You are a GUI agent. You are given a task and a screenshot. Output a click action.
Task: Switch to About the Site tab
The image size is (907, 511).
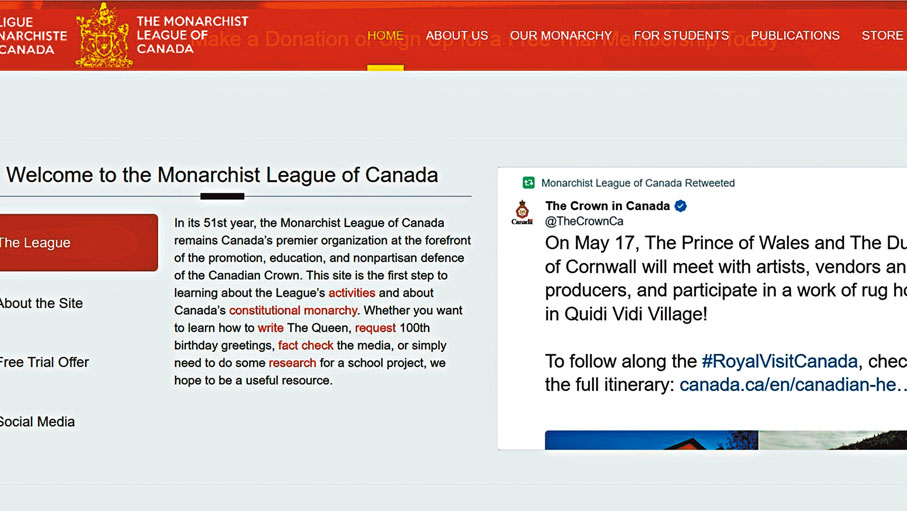[x=42, y=303]
